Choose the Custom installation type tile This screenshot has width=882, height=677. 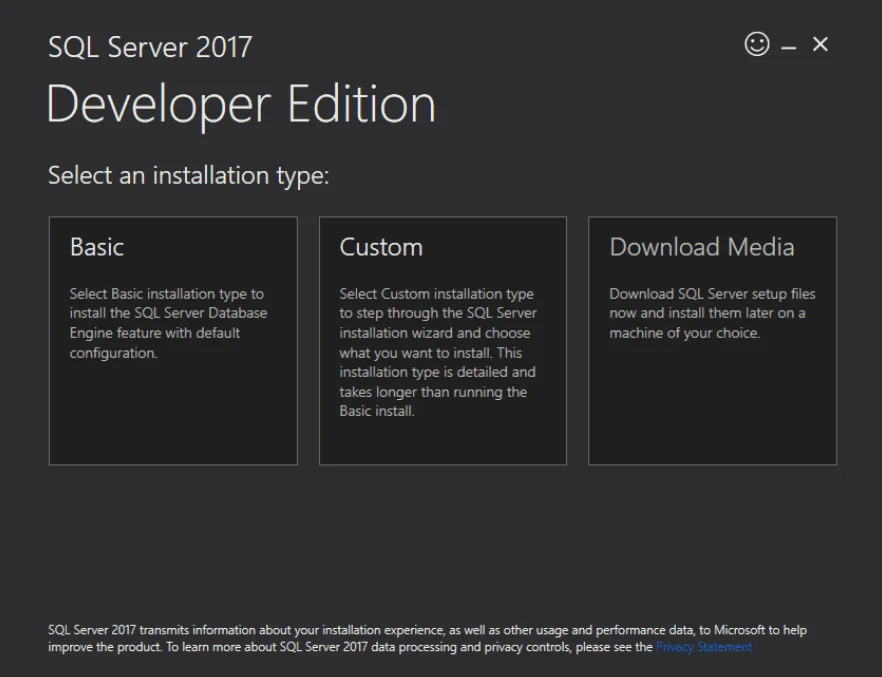[442, 340]
